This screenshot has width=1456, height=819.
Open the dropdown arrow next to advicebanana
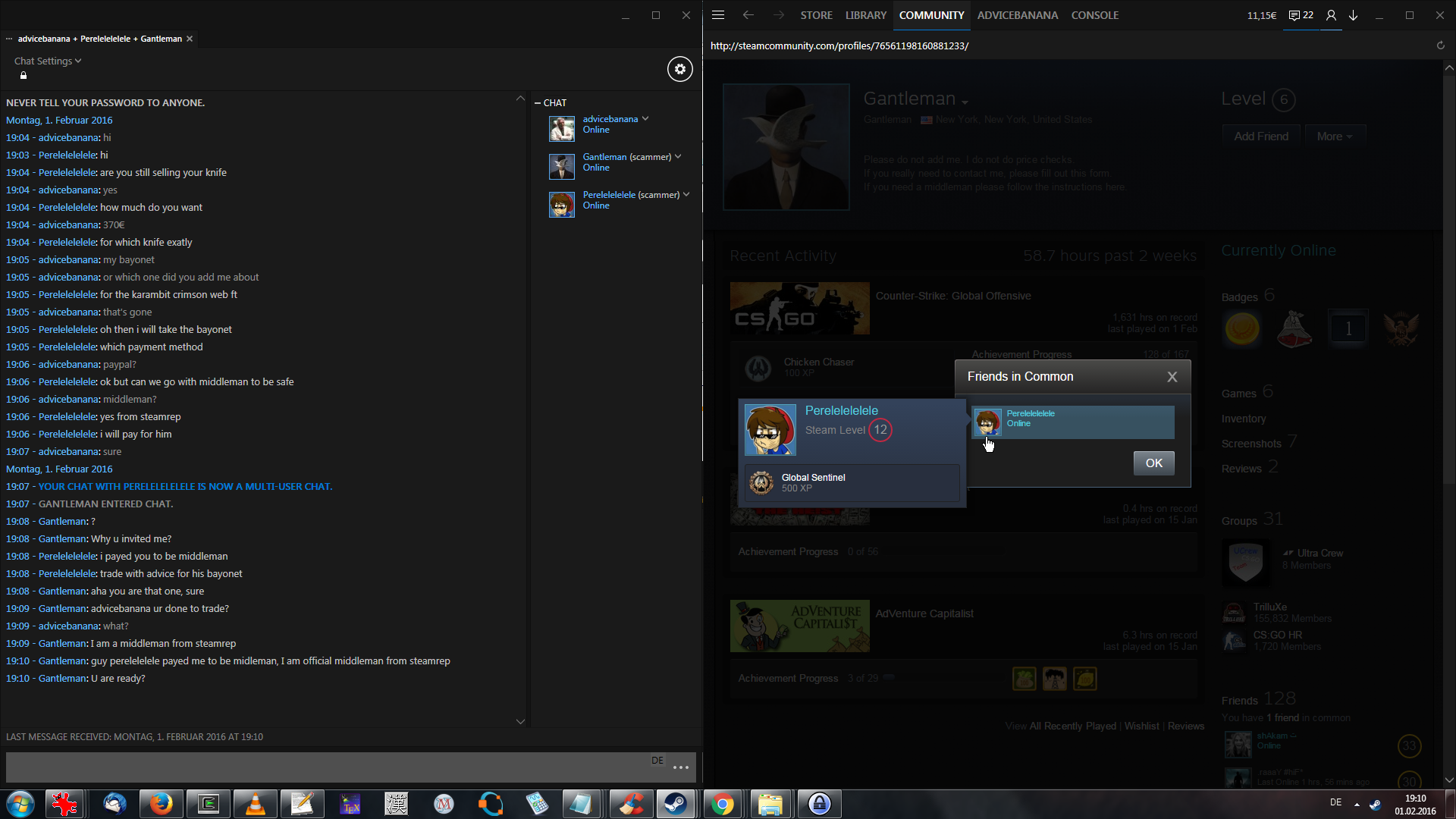645,119
